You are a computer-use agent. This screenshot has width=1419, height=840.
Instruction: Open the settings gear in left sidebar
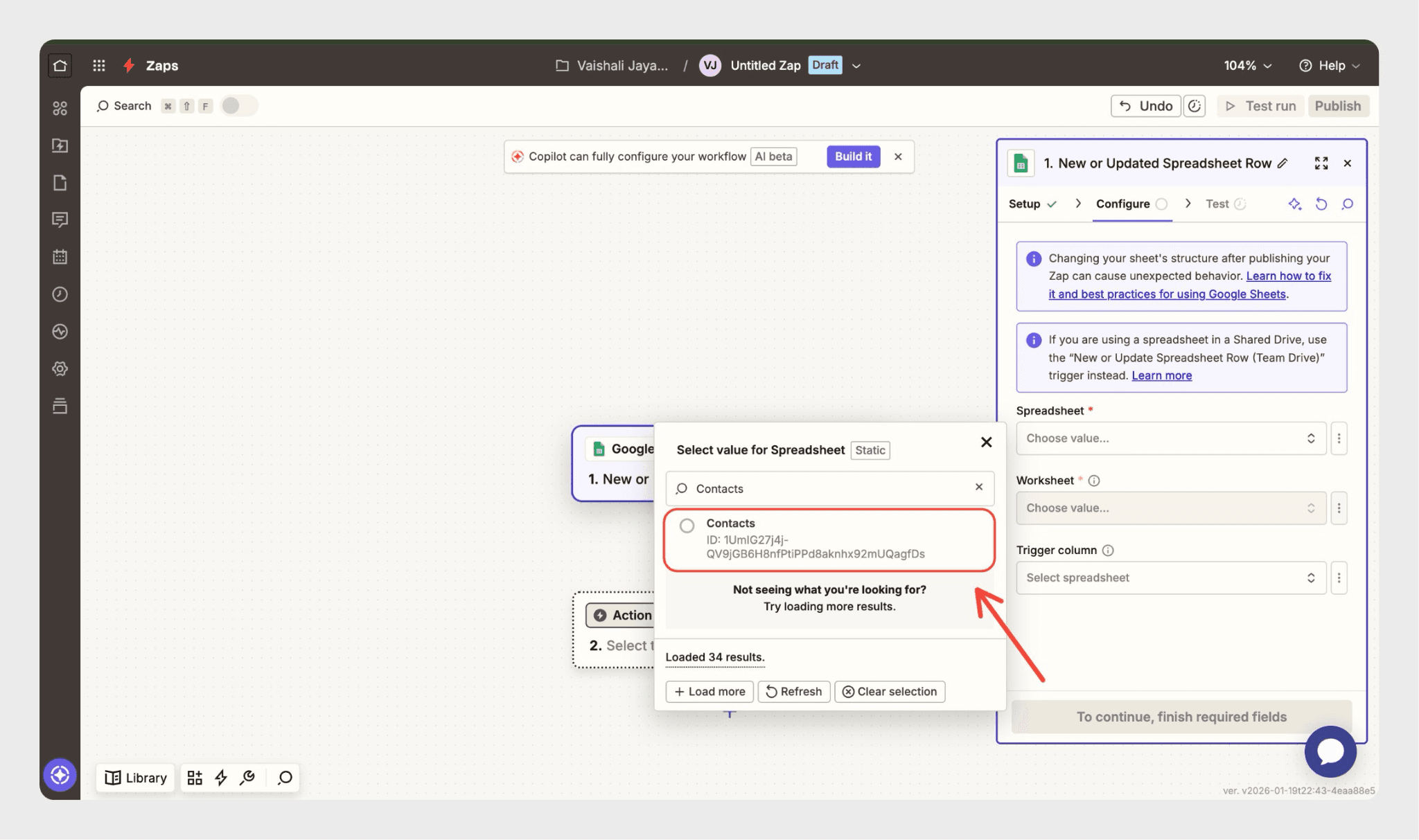click(60, 368)
